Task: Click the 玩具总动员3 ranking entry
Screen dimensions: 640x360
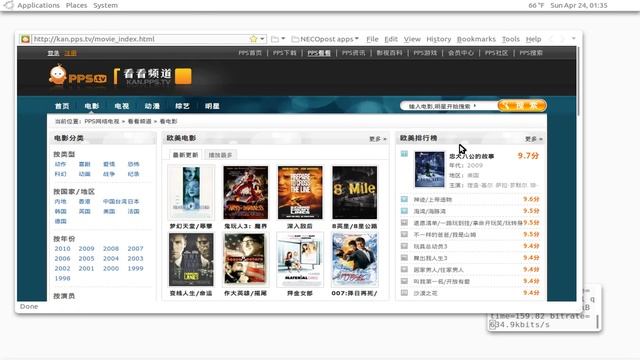Action: [431, 247]
